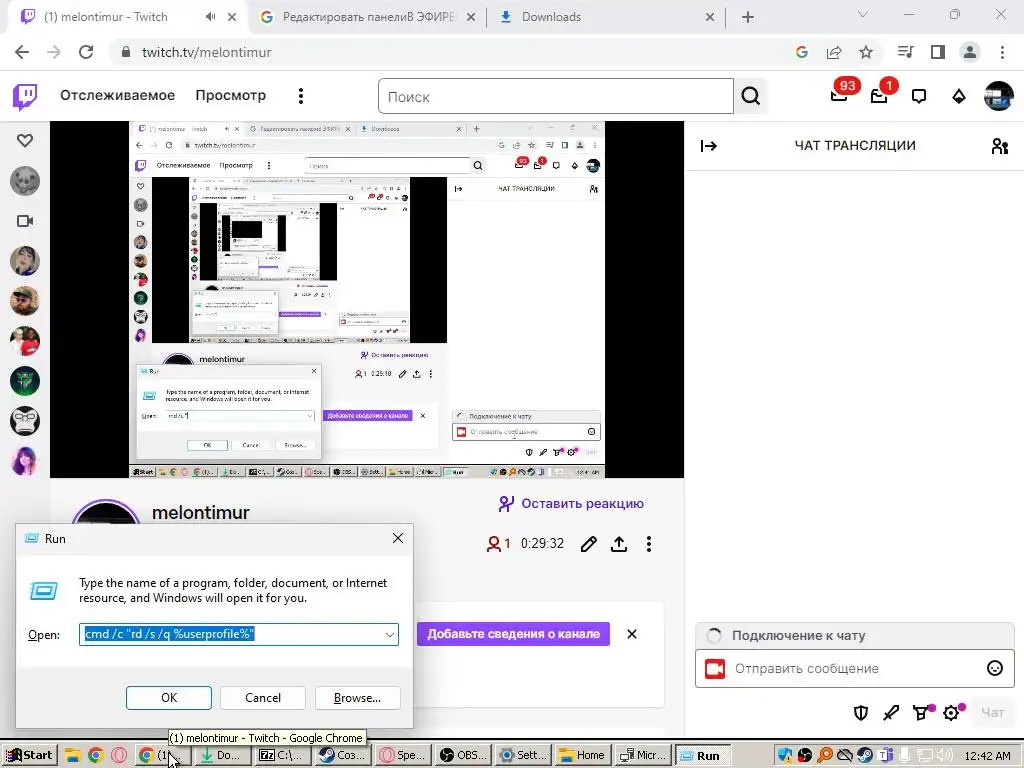Image resolution: width=1024 pixels, height=768 pixels.
Task: Open the emoji picker in chat input
Action: 995,668
